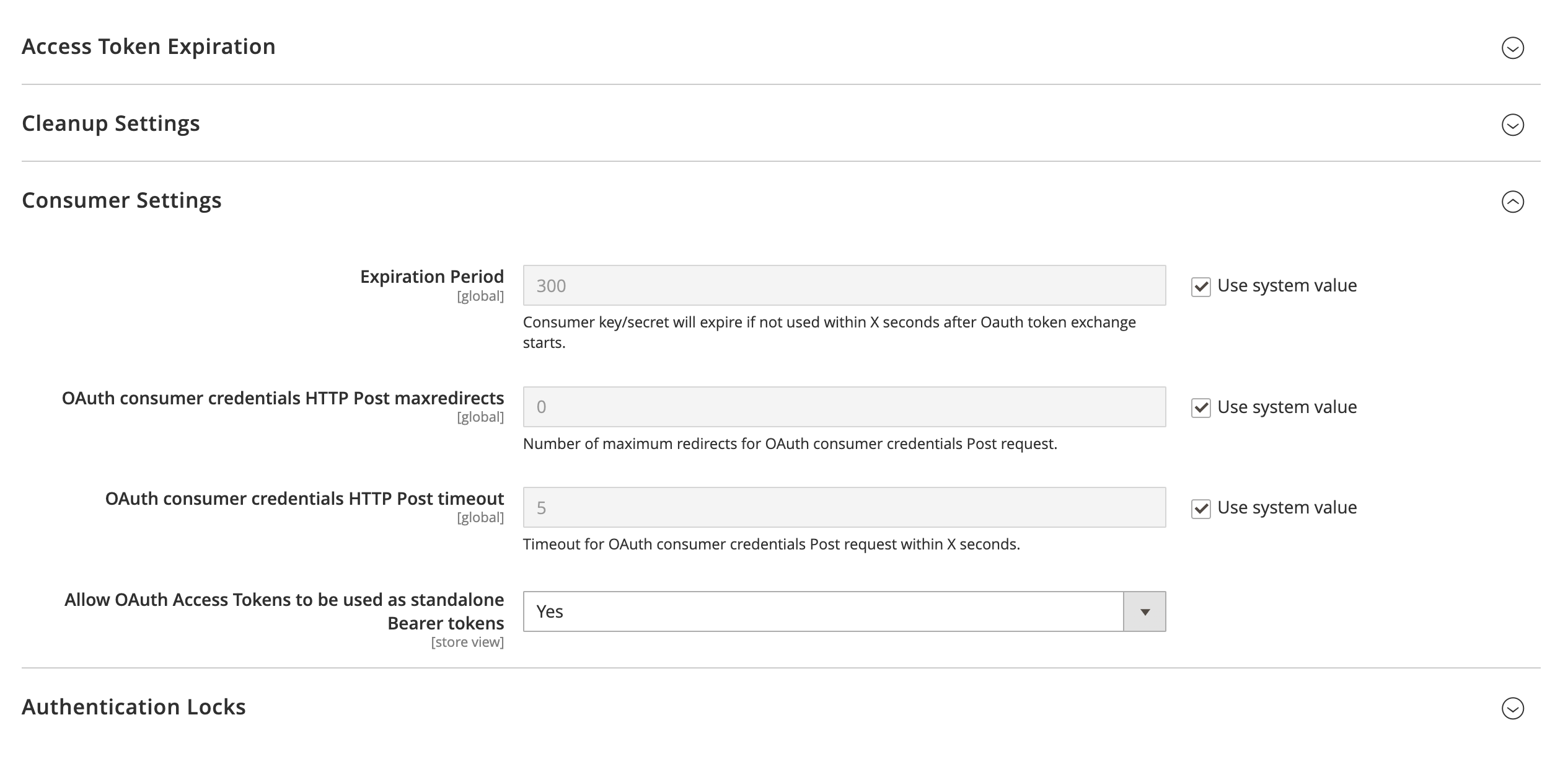Expand Access Token Expiration chevron icon
Screen dimensions: 1568x769
tap(1512, 48)
